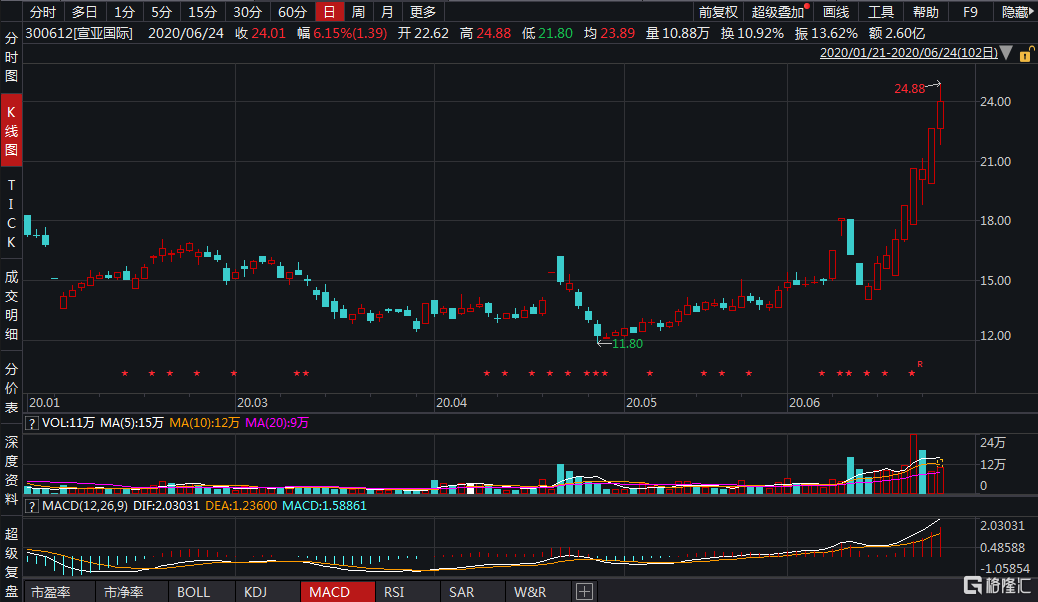The height and width of the screenshot is (602, 1038).
Task: Click 隐藏 to hide side panel
Action: point(1016,12)
